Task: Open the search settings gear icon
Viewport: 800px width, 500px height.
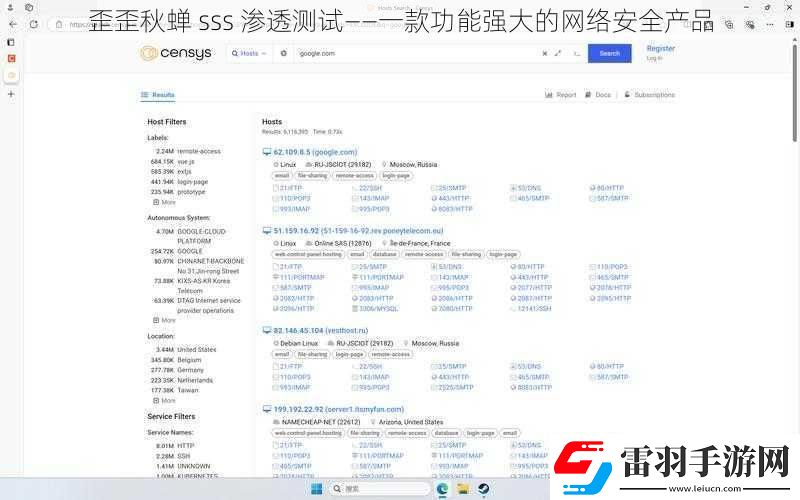Action: tap(283, 53)
